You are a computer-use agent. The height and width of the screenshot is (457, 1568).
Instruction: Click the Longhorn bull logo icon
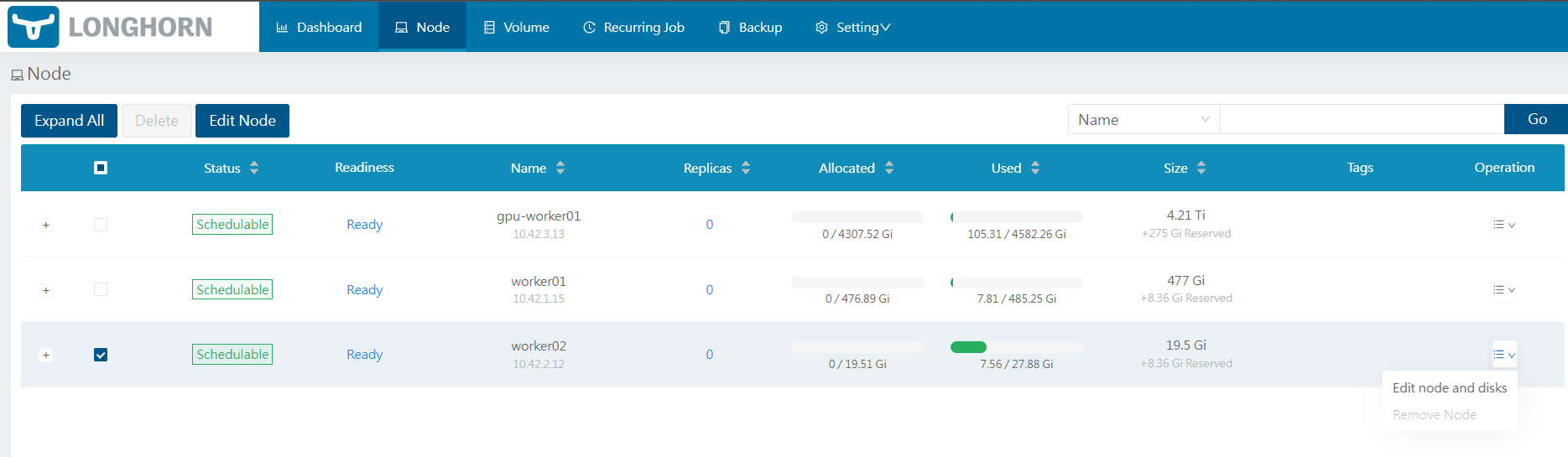(x=34, y=27)
